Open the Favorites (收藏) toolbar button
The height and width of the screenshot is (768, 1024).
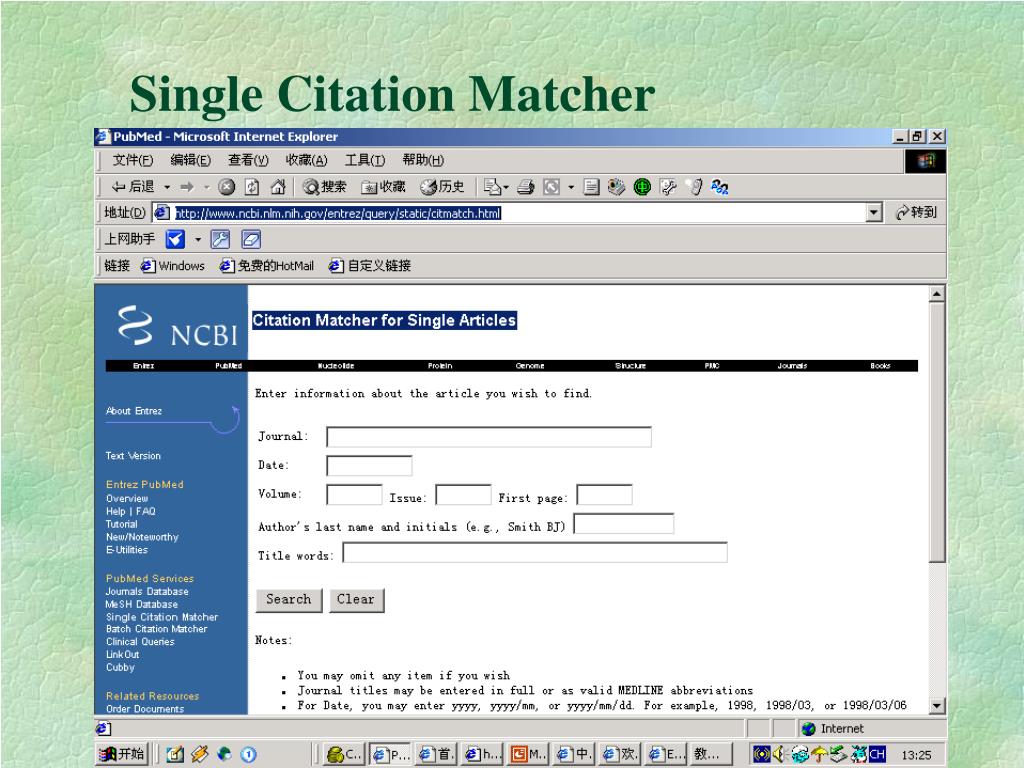(x=383, y=187)
